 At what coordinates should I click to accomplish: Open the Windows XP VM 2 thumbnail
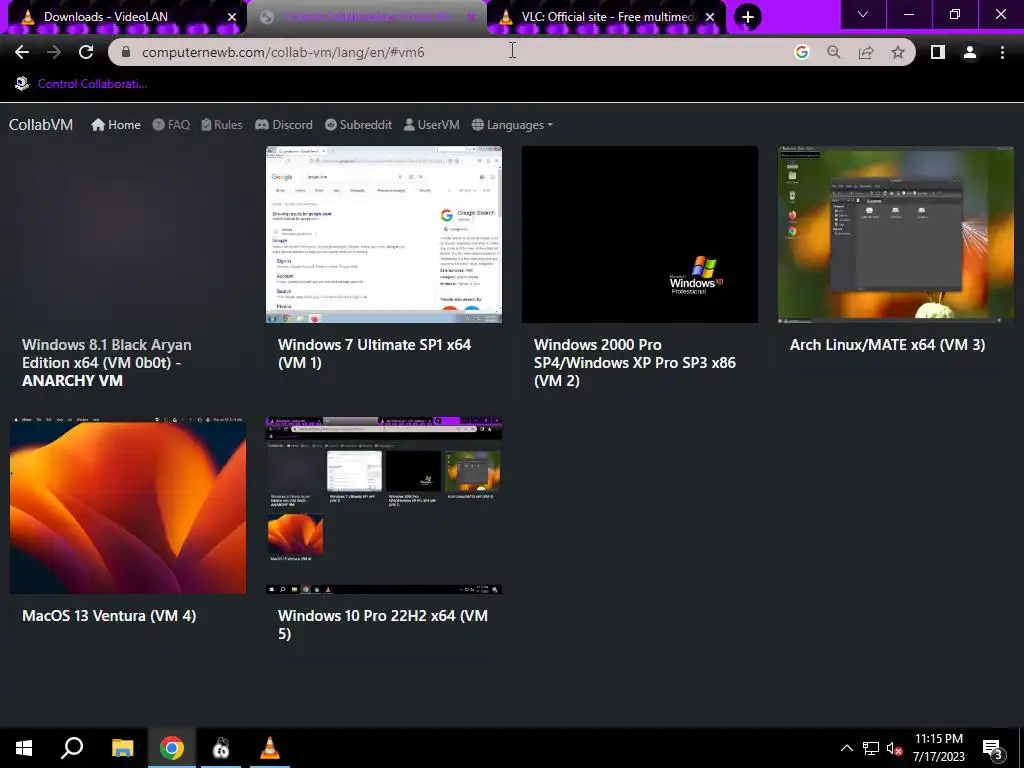[x=640, y=234]
